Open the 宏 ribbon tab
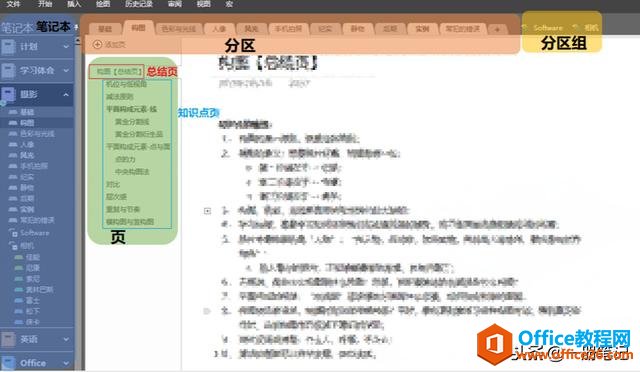 coord(229,4)
